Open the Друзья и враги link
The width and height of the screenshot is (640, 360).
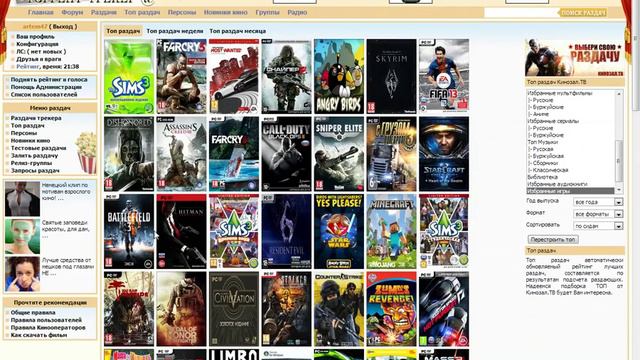(x=39, y=59)
